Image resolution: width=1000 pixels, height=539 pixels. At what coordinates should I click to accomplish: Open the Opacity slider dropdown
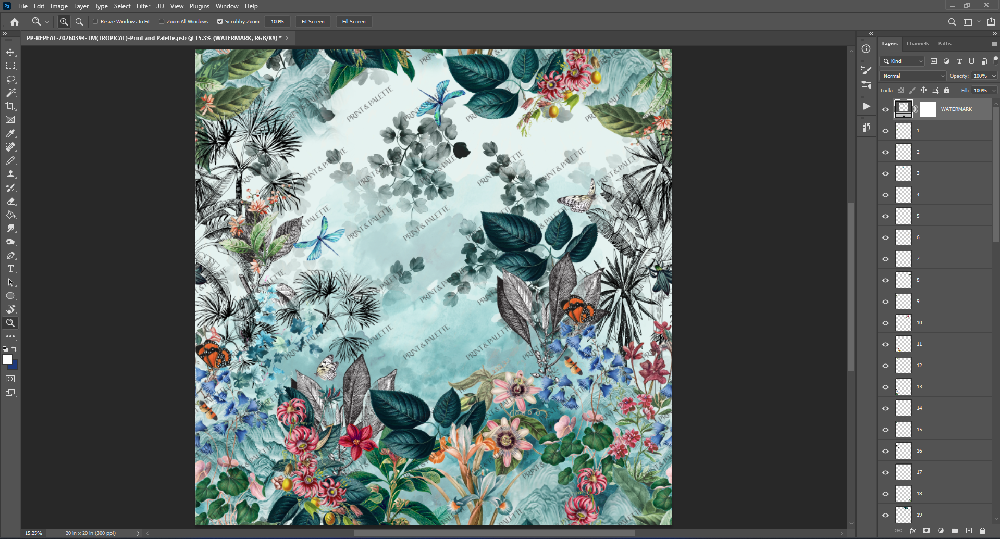tap(994, 76)
